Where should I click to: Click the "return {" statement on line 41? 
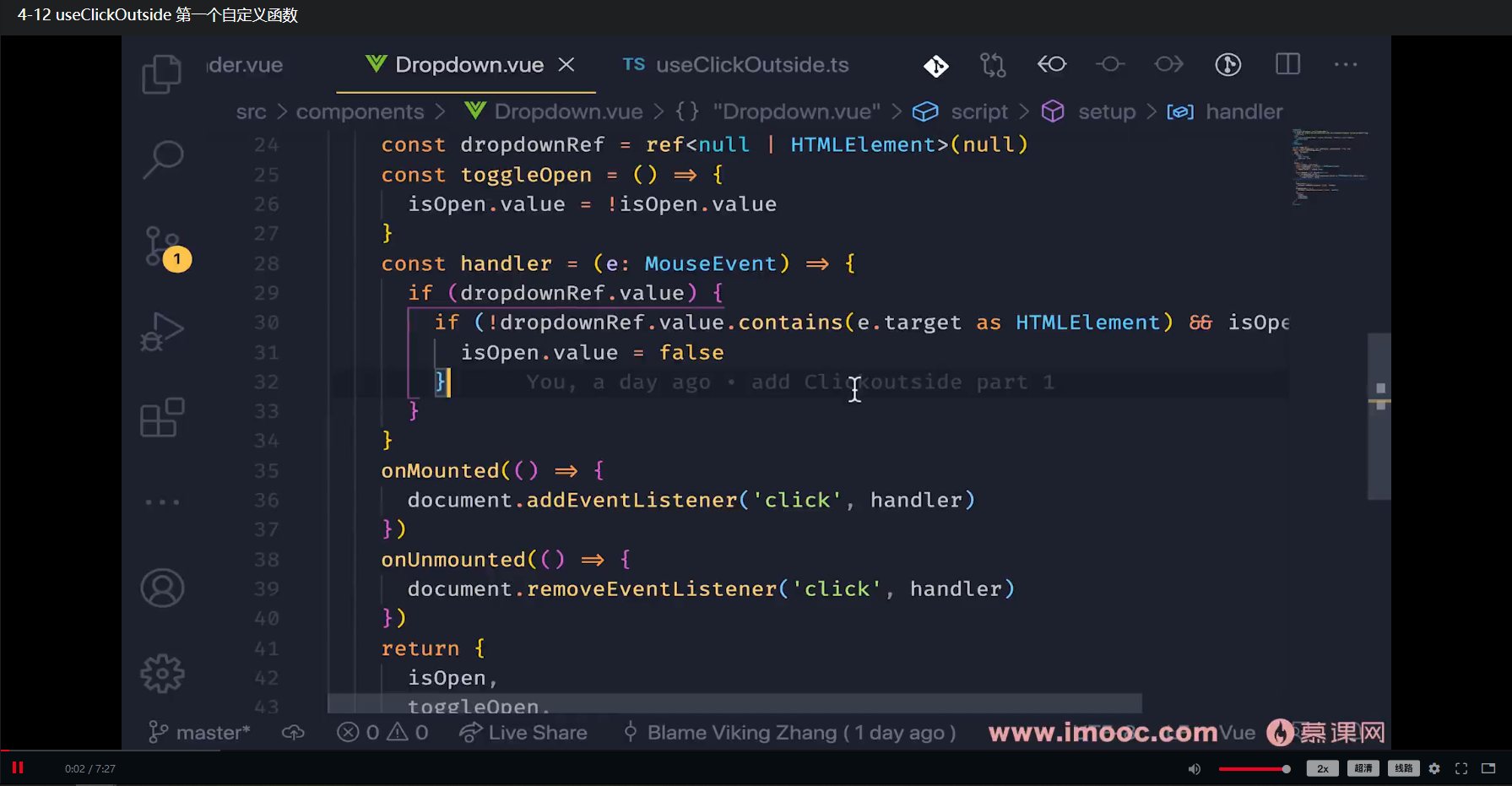tap(432, 648)
